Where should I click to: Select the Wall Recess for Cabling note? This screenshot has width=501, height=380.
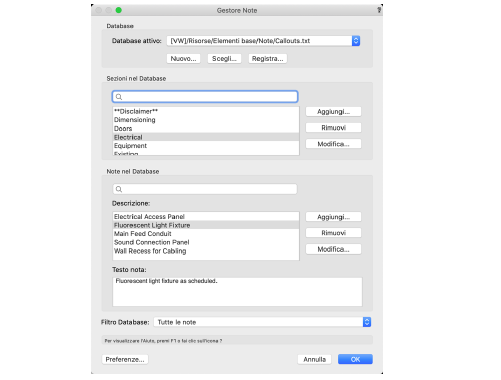point(206,251)
